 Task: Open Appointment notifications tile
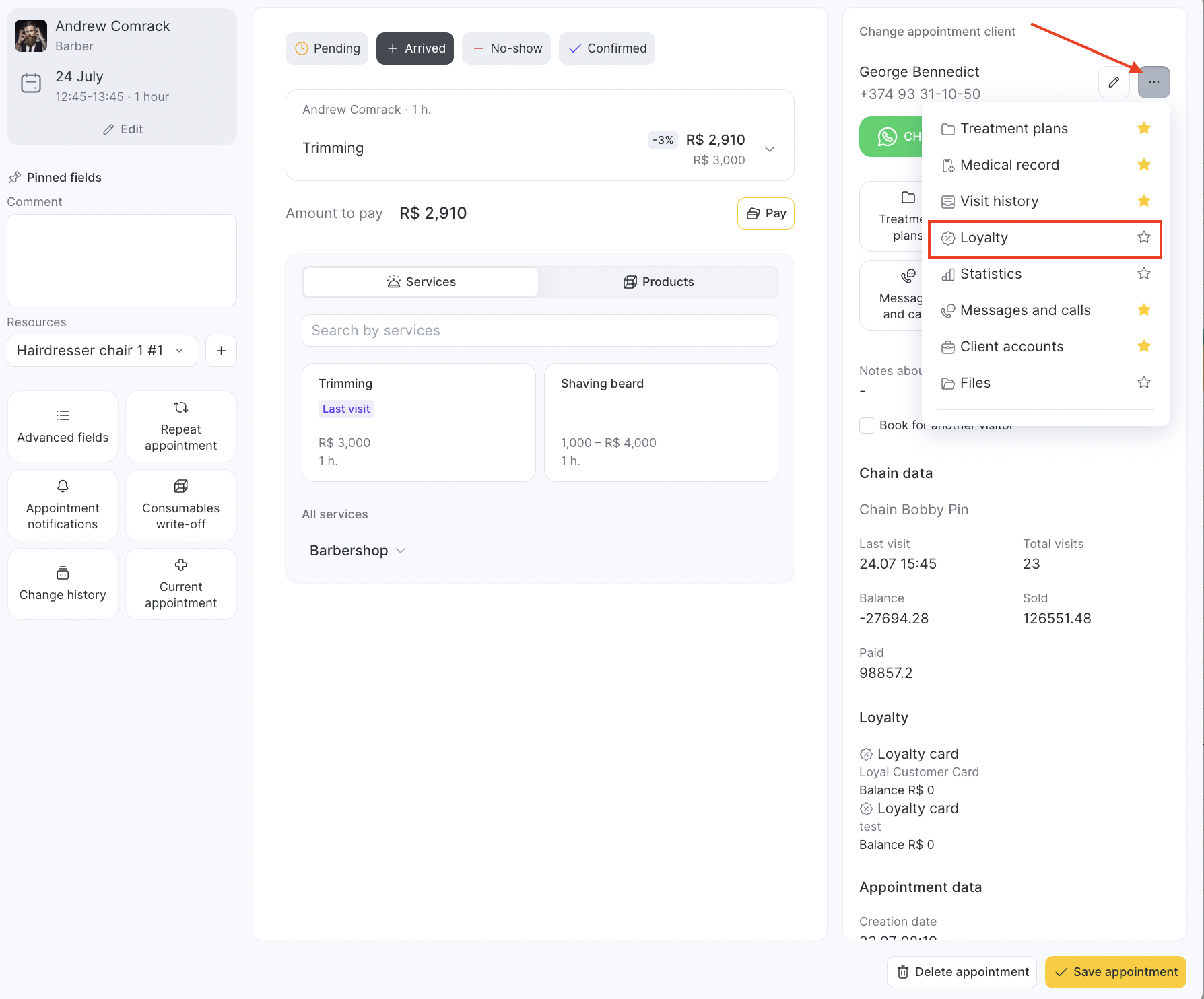63,506
